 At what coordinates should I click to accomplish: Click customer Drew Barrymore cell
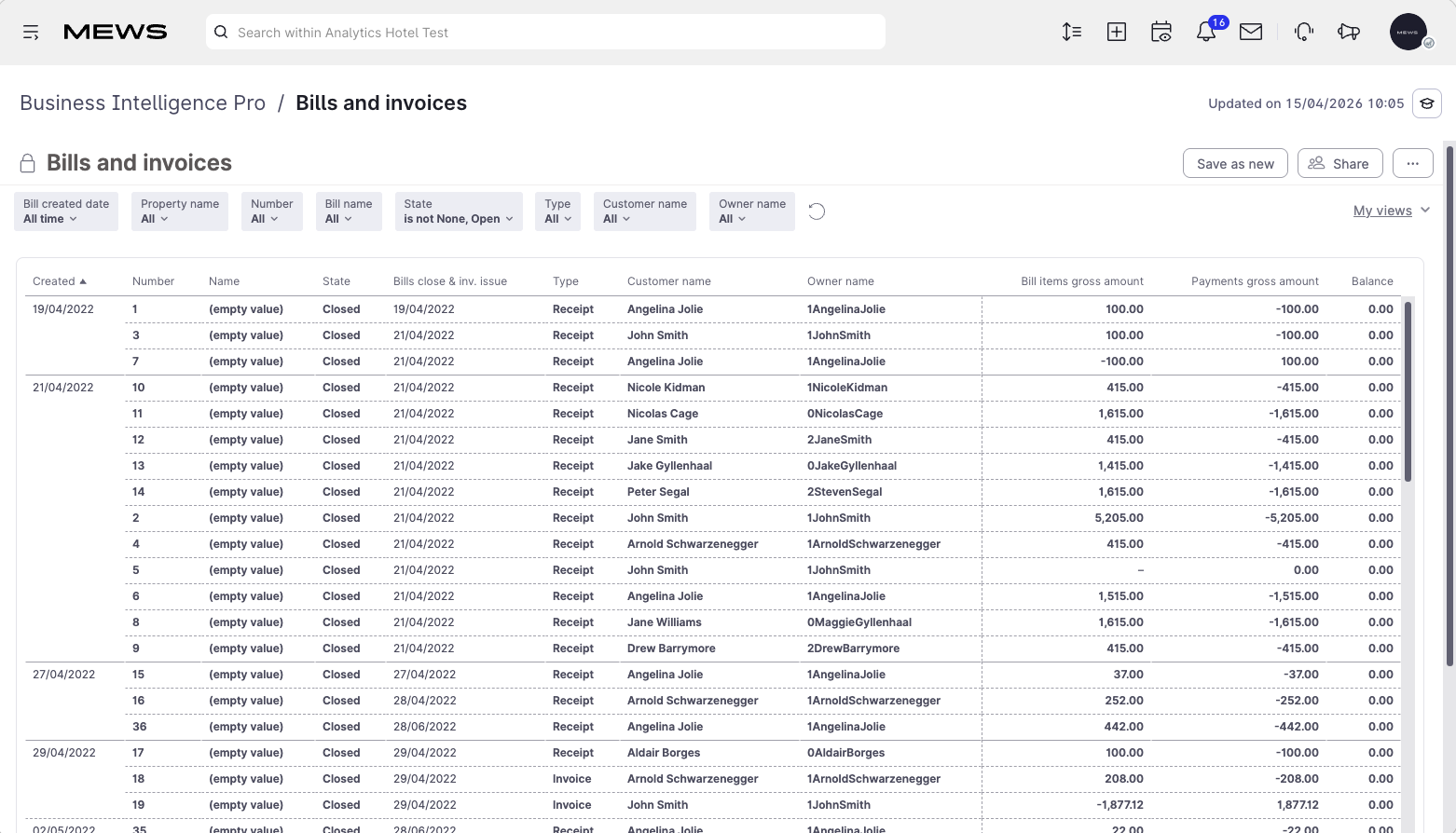pos(671,649)
